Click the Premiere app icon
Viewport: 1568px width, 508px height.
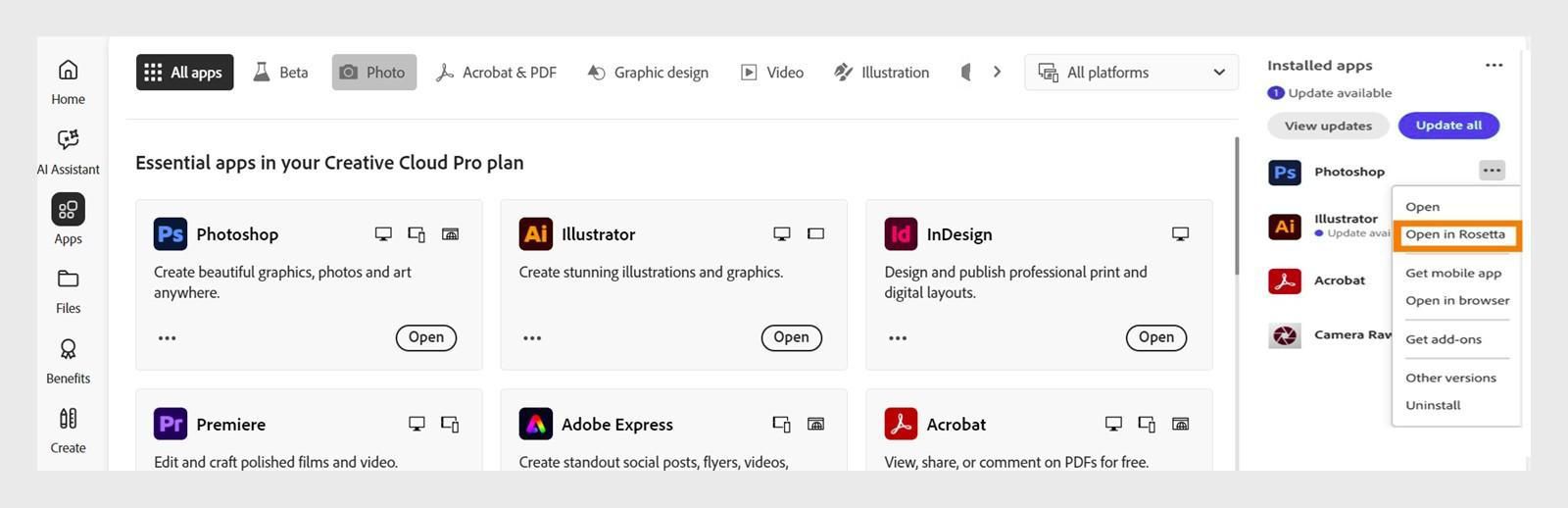tap(171, 424)
